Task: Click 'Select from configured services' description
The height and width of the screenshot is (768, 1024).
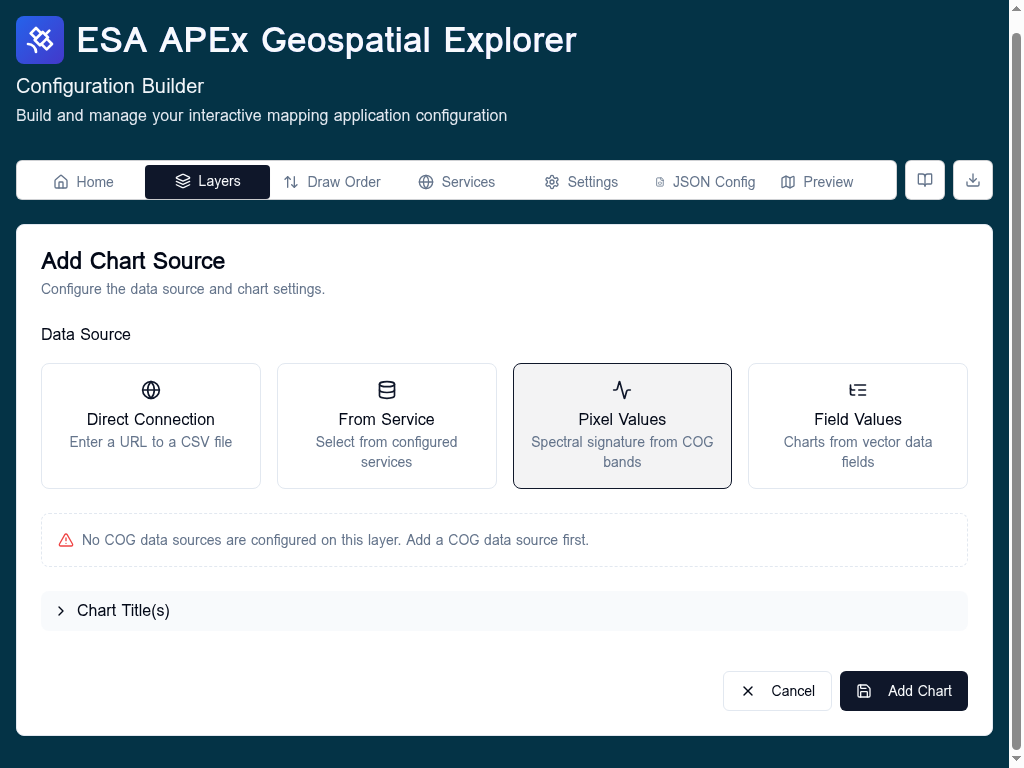Action: 387,452
